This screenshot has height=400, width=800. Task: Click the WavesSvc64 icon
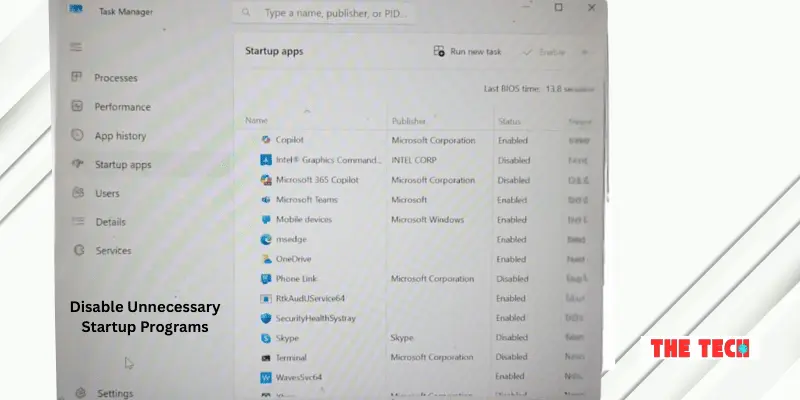(266, 378)
